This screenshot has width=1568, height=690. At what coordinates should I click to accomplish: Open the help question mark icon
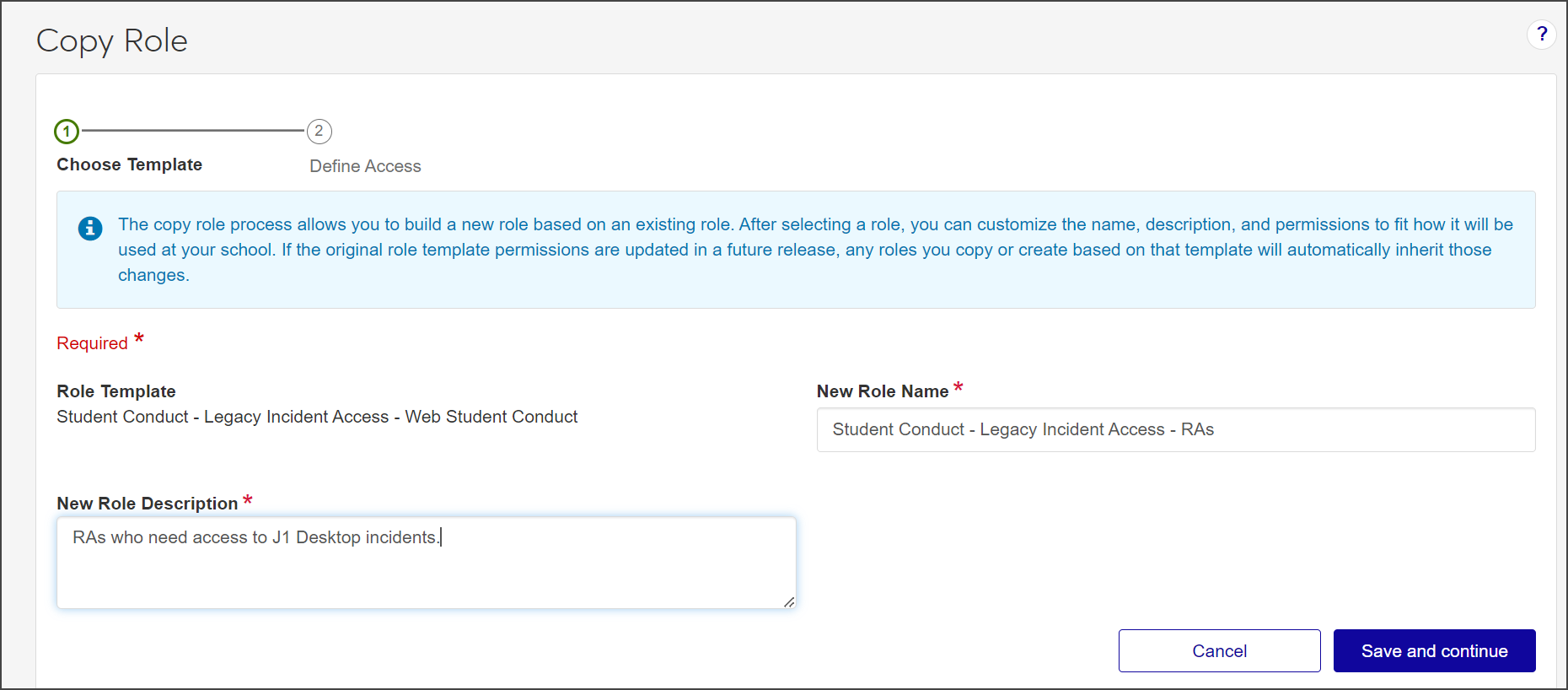[x=1541, y=35]
